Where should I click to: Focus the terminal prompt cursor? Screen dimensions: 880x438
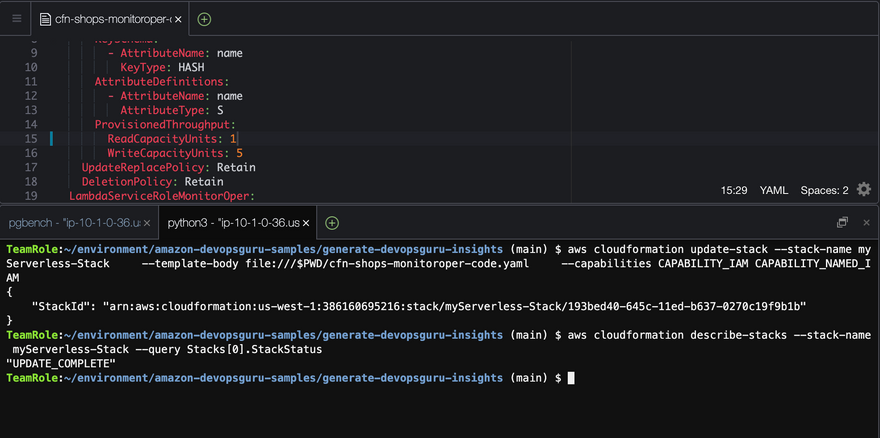(571, 378)
